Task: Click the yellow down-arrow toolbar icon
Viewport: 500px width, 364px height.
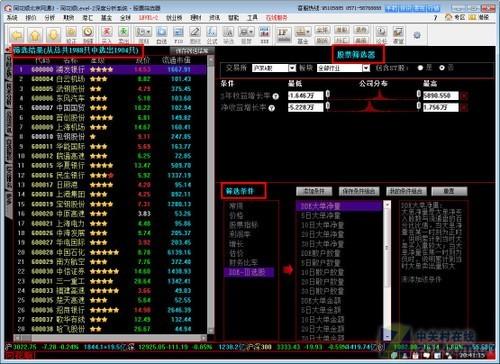Action: click(x=54, y=35)
